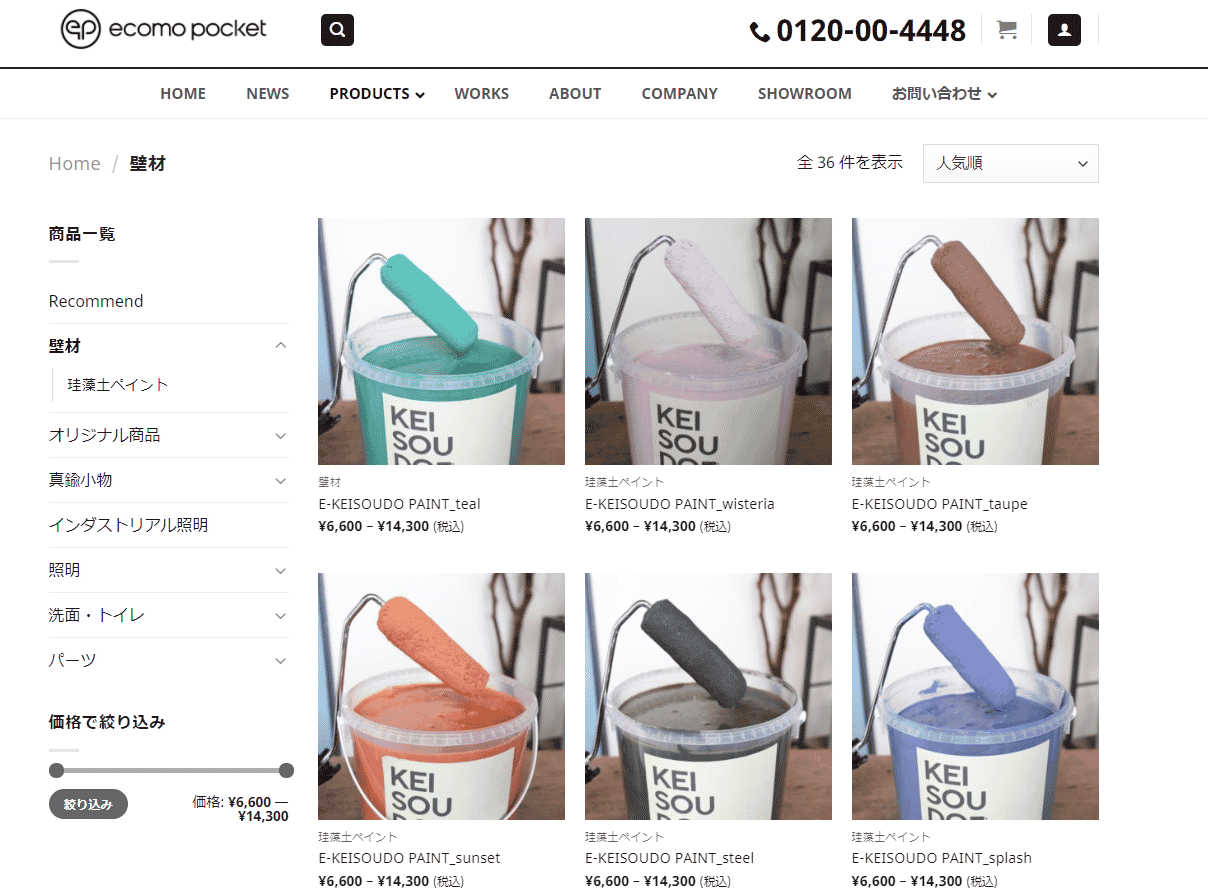The width and height of the screenshot is (1208, 888).
Task: Collapse the 壁材 category chevron
Action: tap(280, 346)
